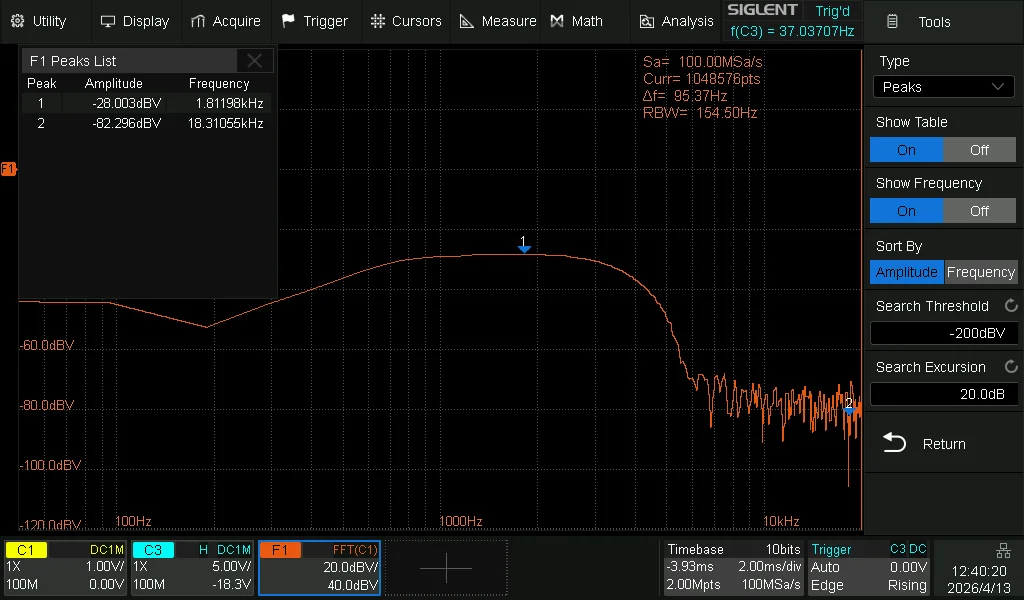Screen dimensions: 1024x600
Task: Open the Cursors menu
Action: pos(405,21)
